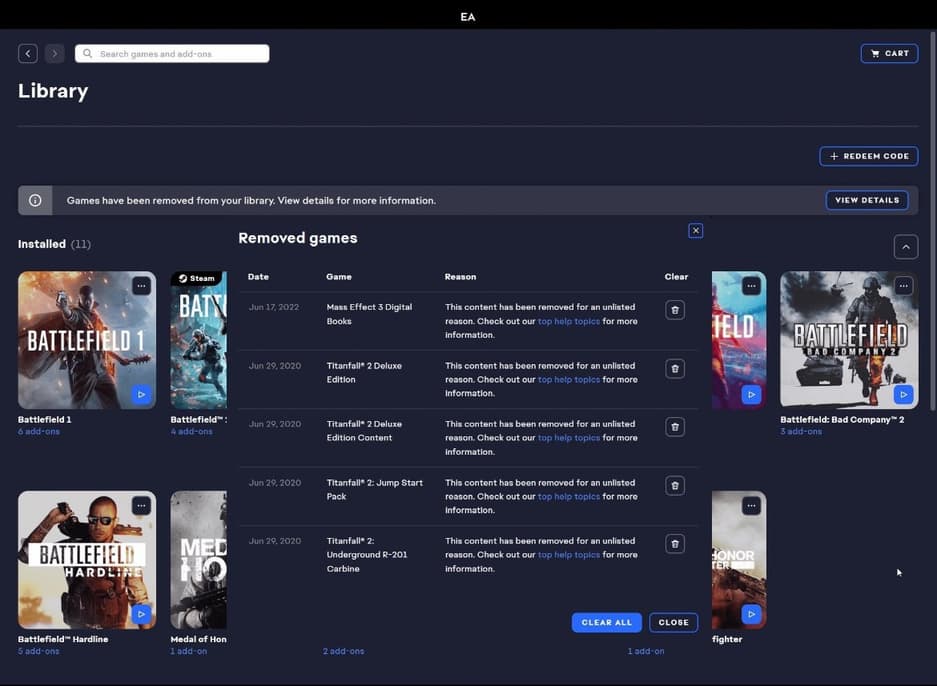Play Battlefield: Bad Company 2

pyautogui.click(x=903, y=394)
